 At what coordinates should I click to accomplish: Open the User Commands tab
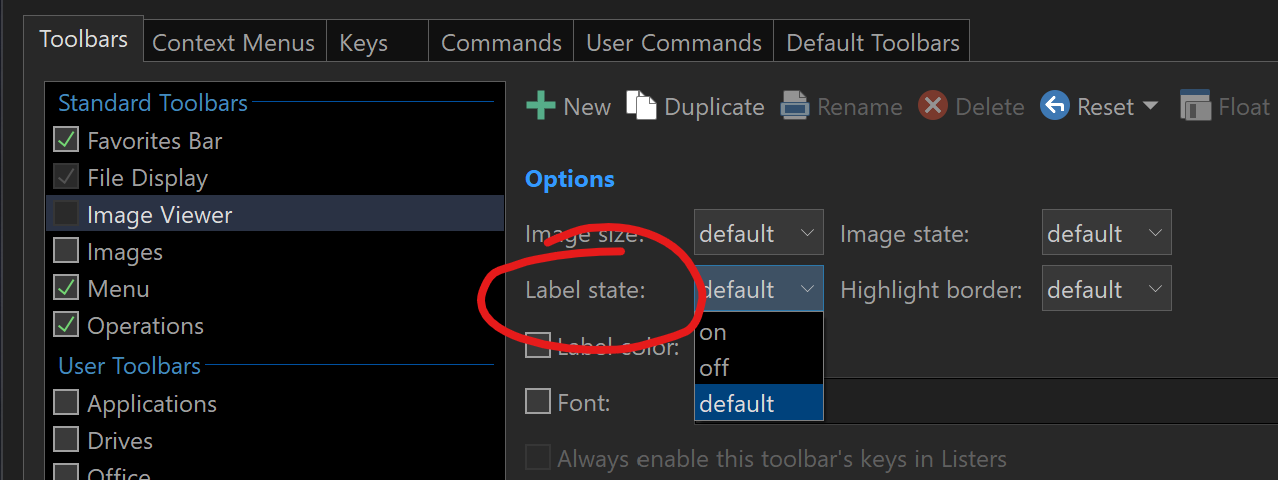(x=674, y=43)
